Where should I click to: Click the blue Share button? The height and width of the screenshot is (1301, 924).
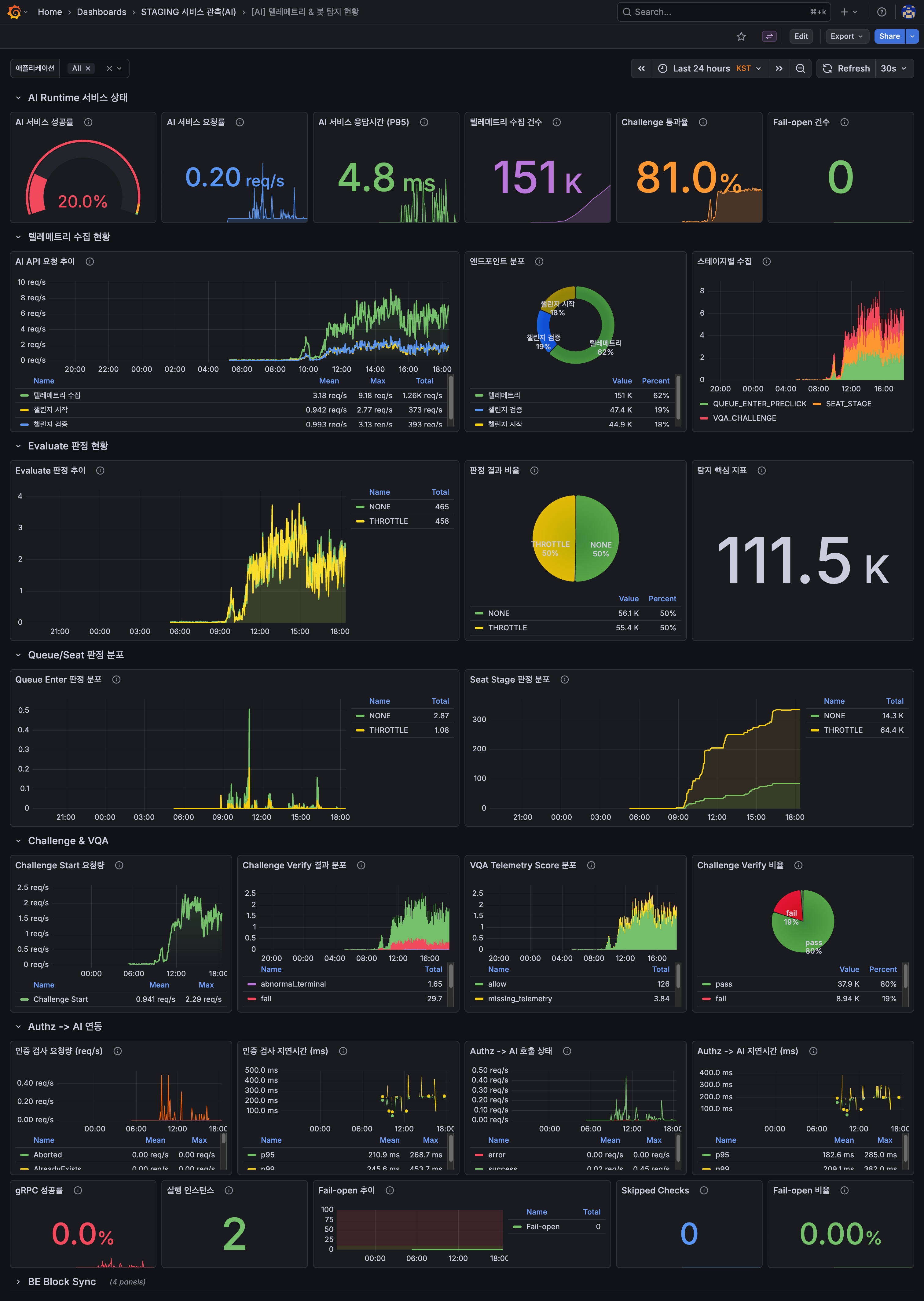(x=889, y=36)
